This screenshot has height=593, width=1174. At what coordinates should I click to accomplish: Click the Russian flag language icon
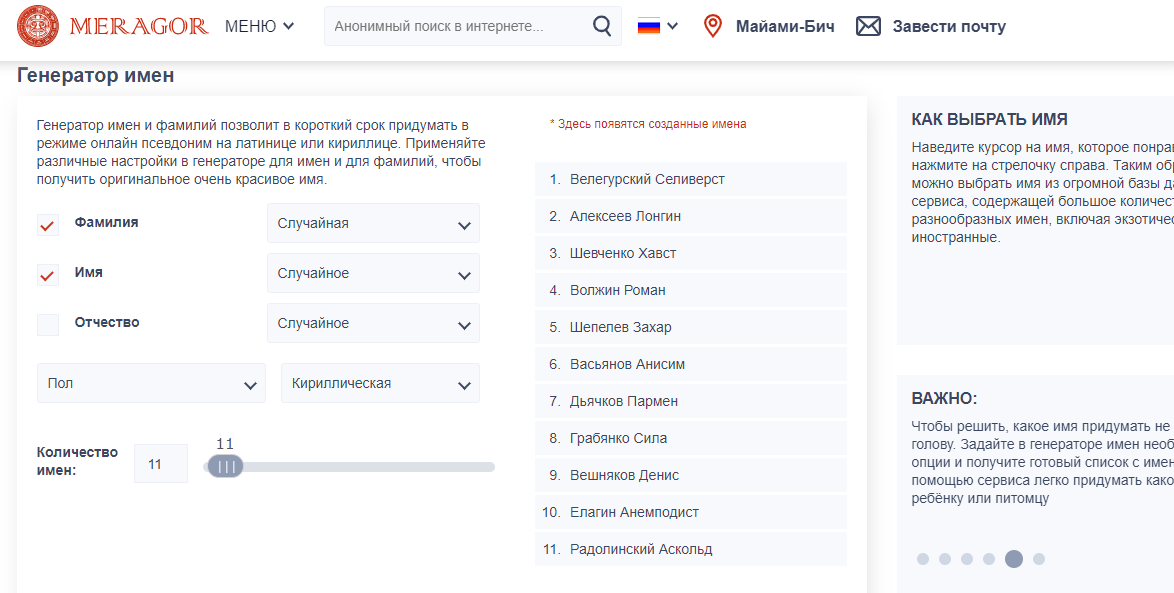pyautogui.click(x=649, y=26)
